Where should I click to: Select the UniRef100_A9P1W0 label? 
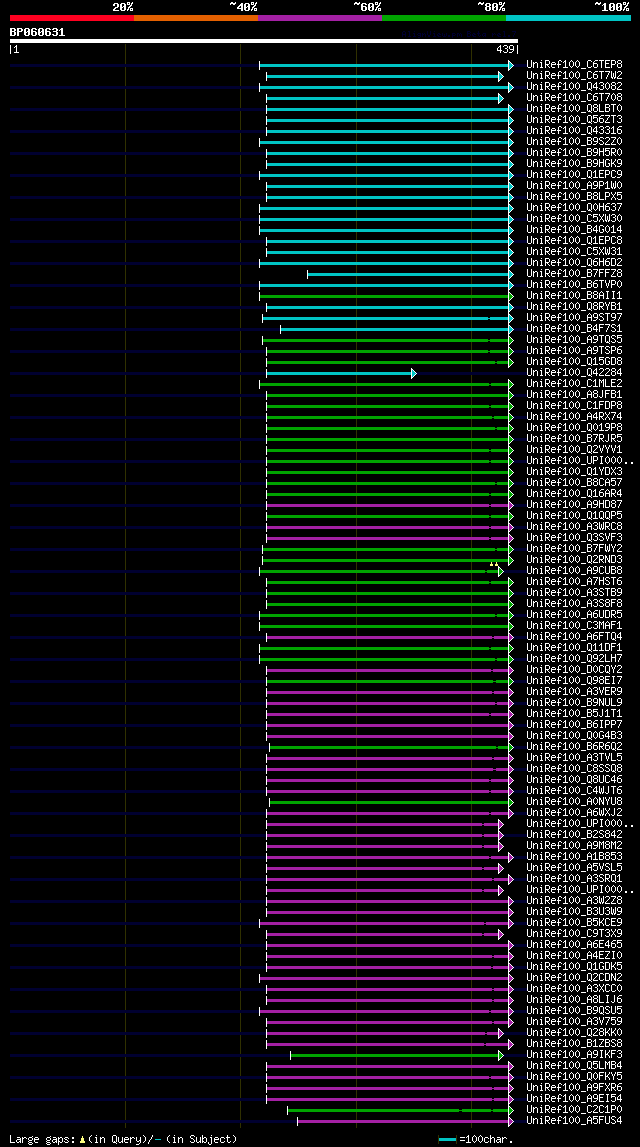pyautogui.click(x=574, y=186)
